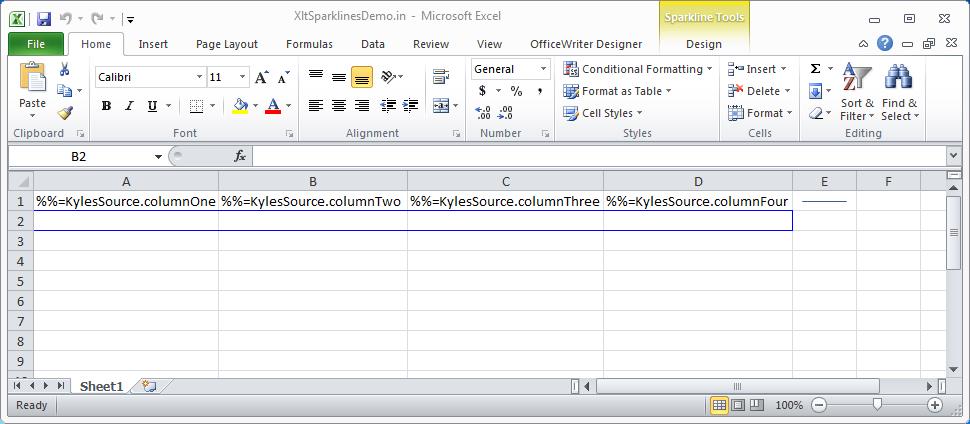
Task: Click the Cut scissors icon
Action: click(x=65, y=69)
